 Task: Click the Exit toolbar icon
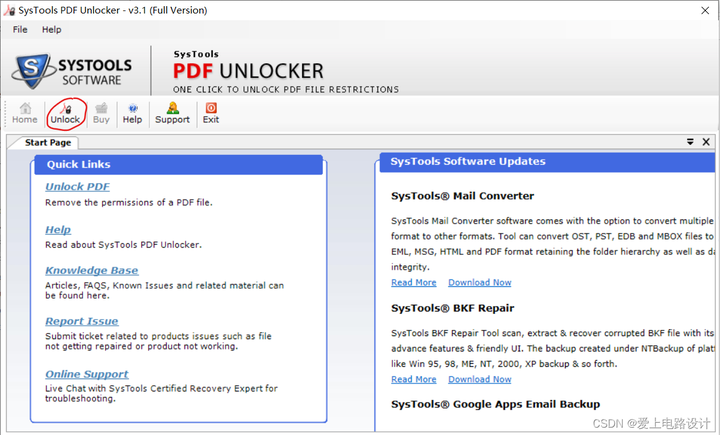pos(211,113)
